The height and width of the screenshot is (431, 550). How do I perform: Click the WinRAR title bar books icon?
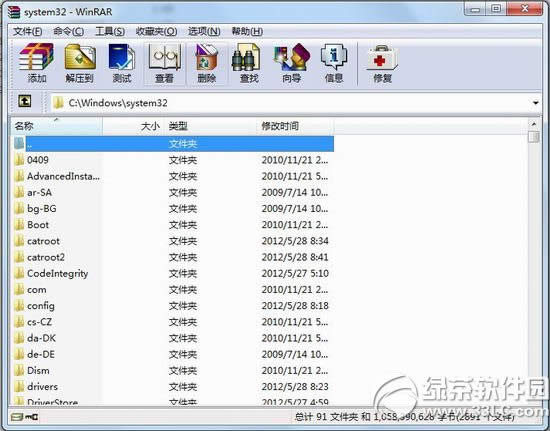pyautogui.click(x=14, y=12)
